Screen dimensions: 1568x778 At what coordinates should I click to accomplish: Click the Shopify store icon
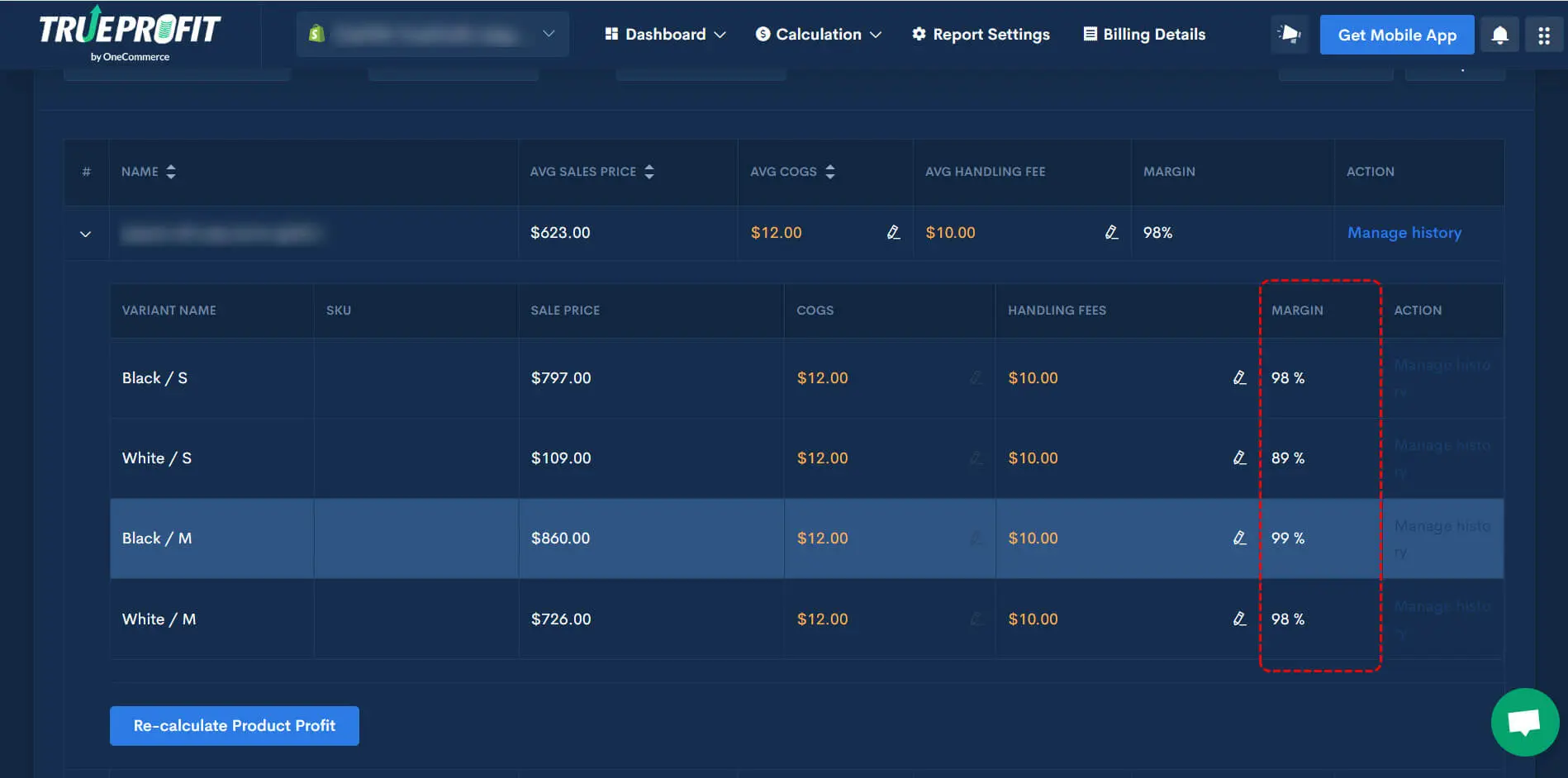click(x=316, y=33)
